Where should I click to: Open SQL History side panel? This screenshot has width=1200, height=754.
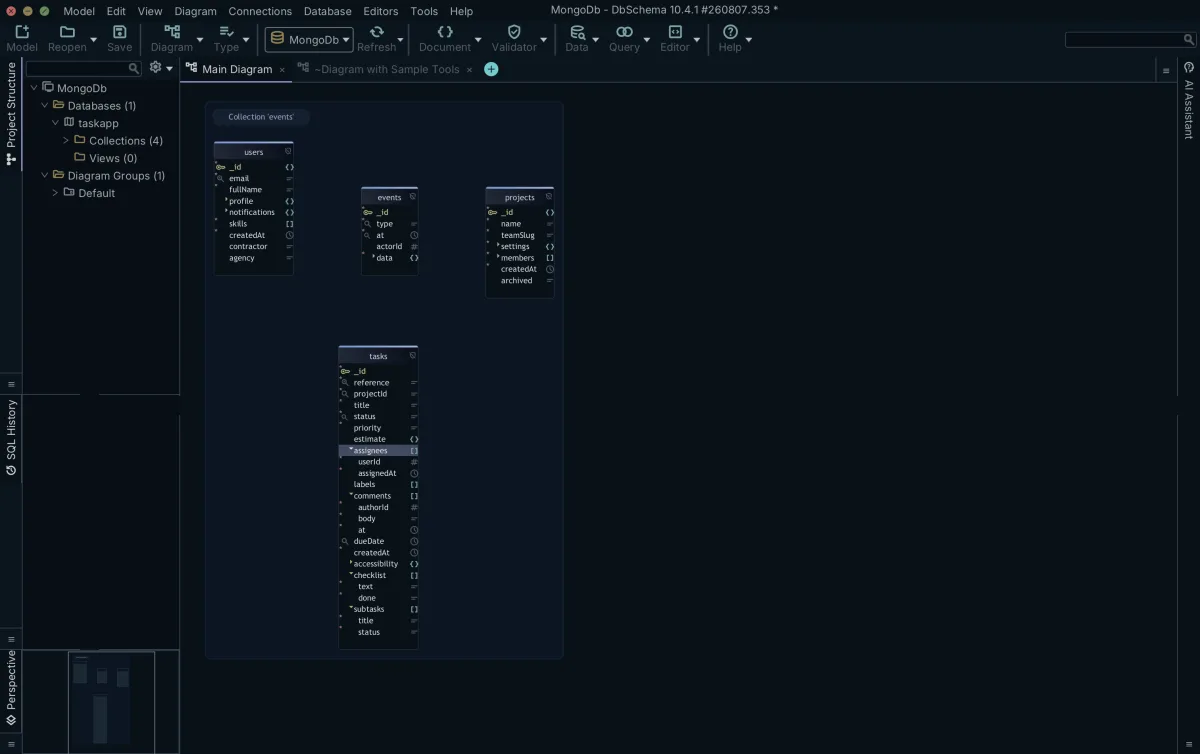pyautogui.click(x=11, y=437)
